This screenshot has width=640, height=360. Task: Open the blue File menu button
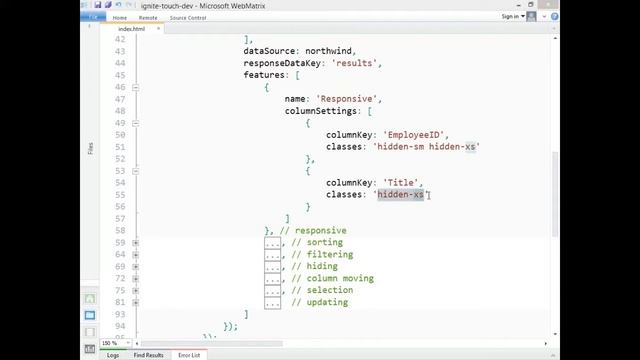click(93, 17)
